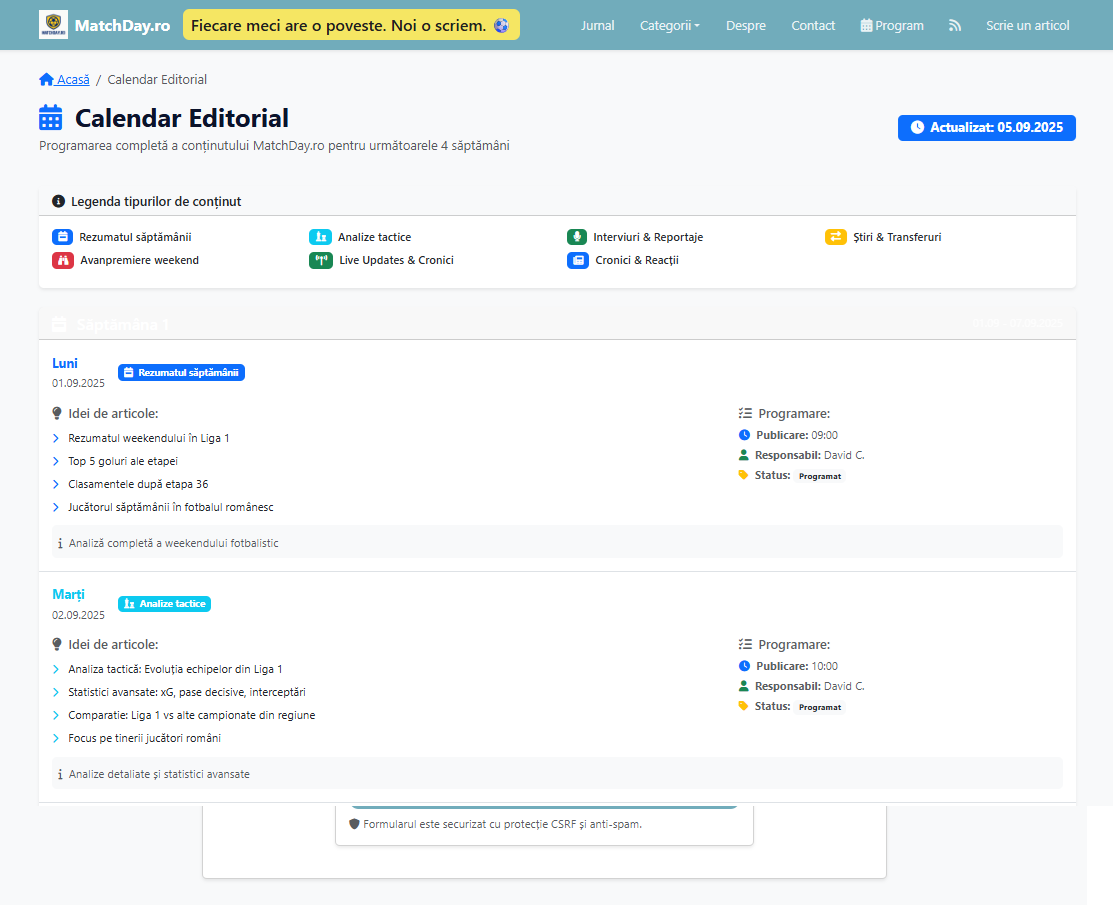Screen dimensions: 1113x905
Task: Click the home icon in breadcrumb
Action: (46, 79)
